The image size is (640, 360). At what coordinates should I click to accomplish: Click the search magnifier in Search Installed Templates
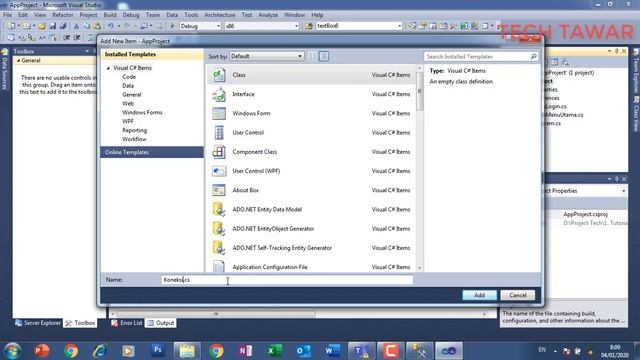coord(533,57)
